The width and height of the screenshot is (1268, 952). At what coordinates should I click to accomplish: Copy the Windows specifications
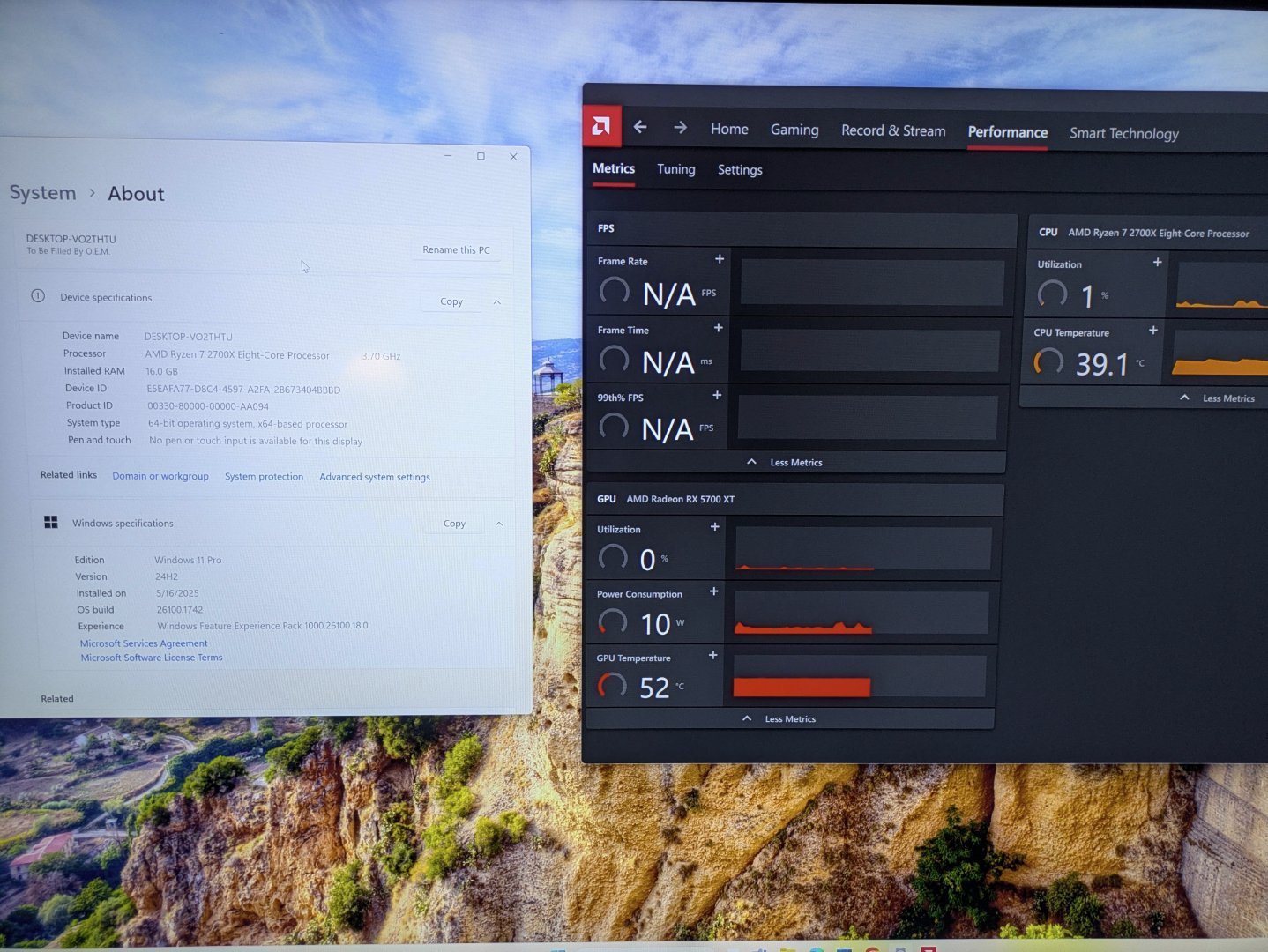(x=454, y=524)
